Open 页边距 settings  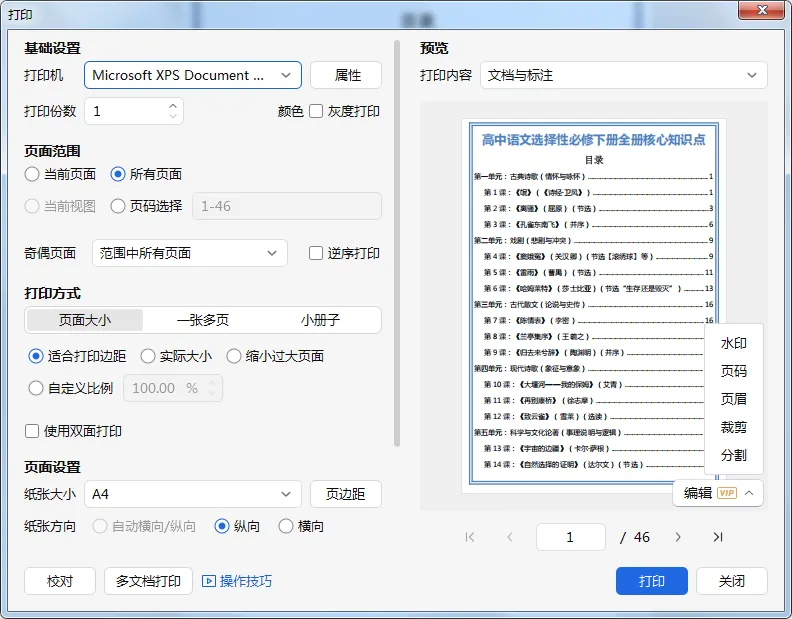click(346, 494)
